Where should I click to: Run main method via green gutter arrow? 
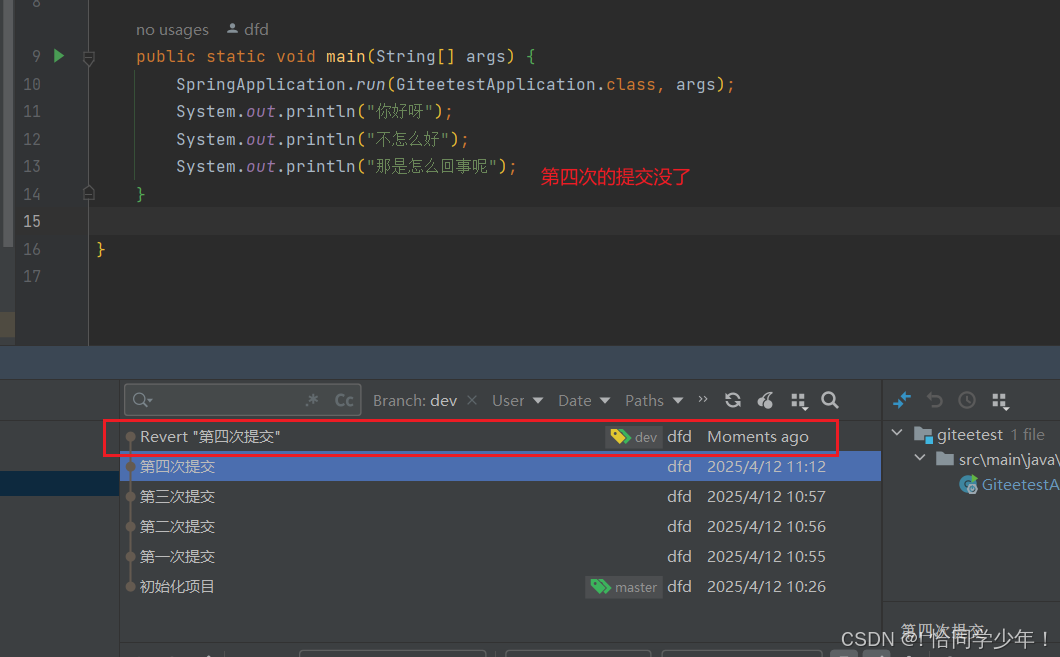59,56
